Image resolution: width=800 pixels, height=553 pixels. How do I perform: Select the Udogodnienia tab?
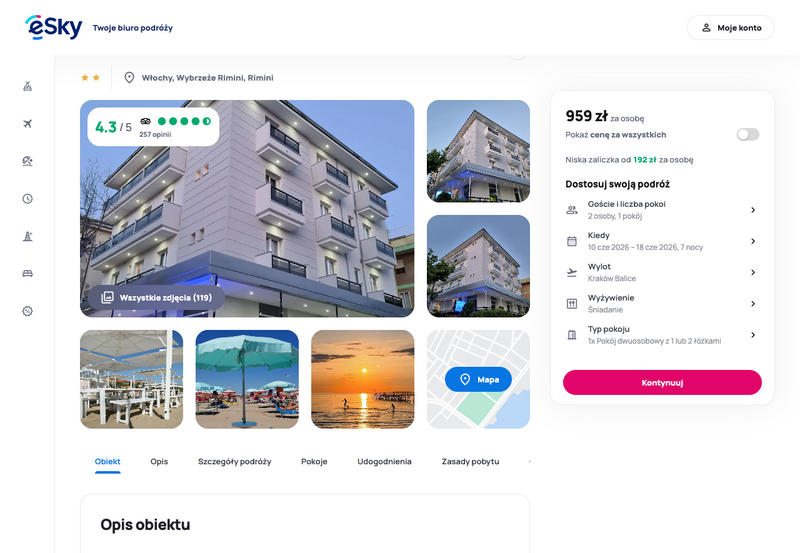384,462
